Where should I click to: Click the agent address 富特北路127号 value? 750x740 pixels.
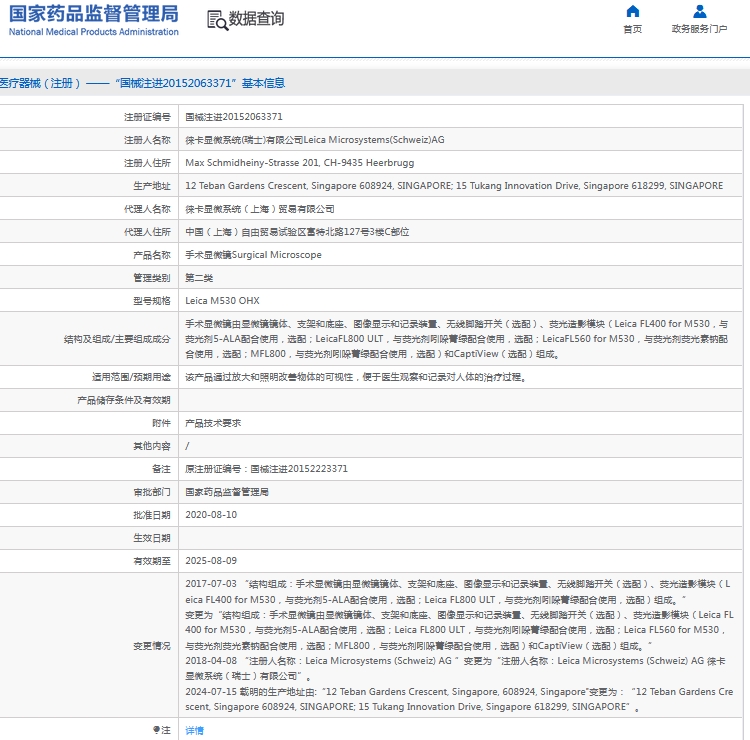click(297, 232)
